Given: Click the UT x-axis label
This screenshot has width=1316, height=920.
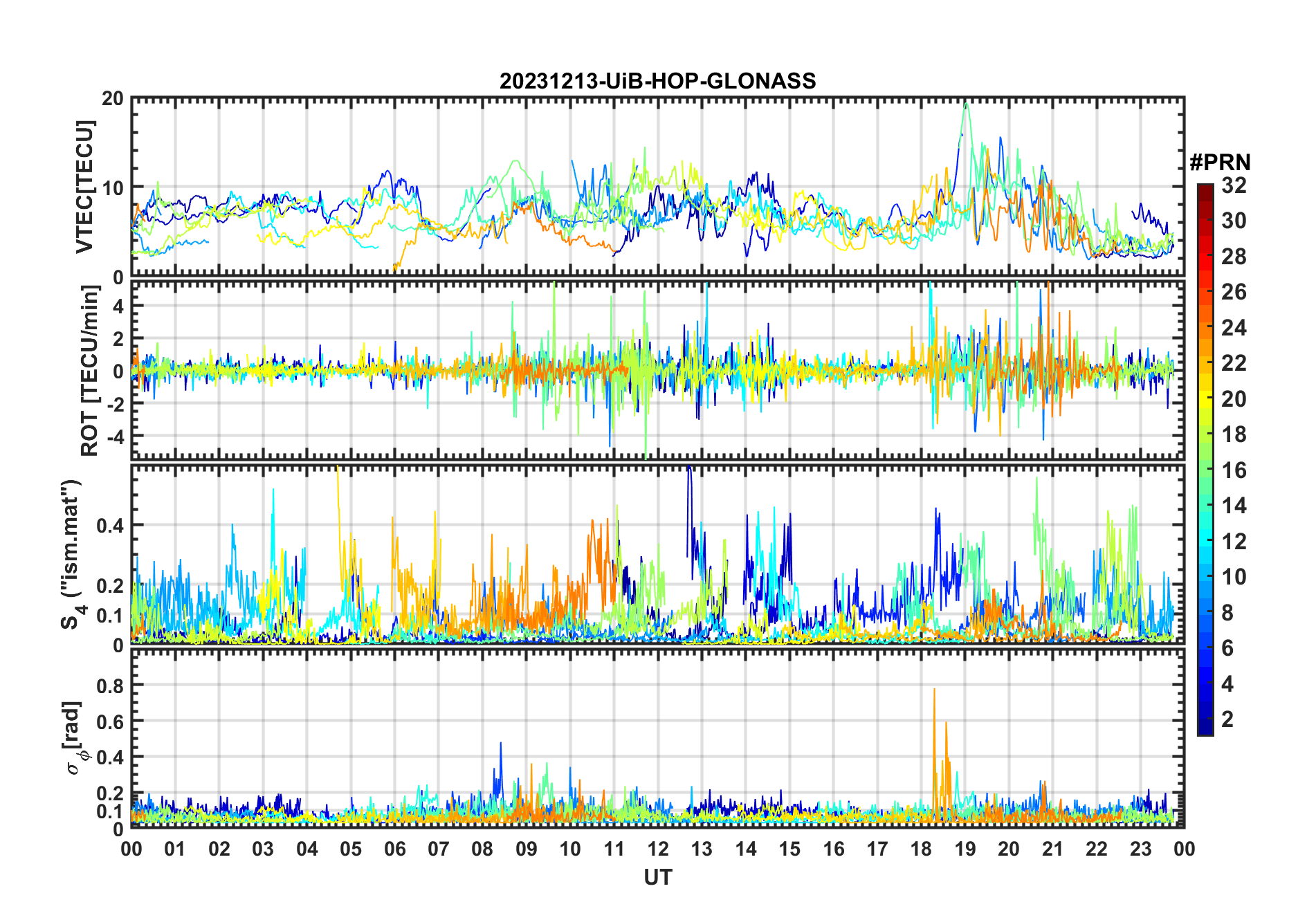Looking at the screenshot, I should [657, 877].
